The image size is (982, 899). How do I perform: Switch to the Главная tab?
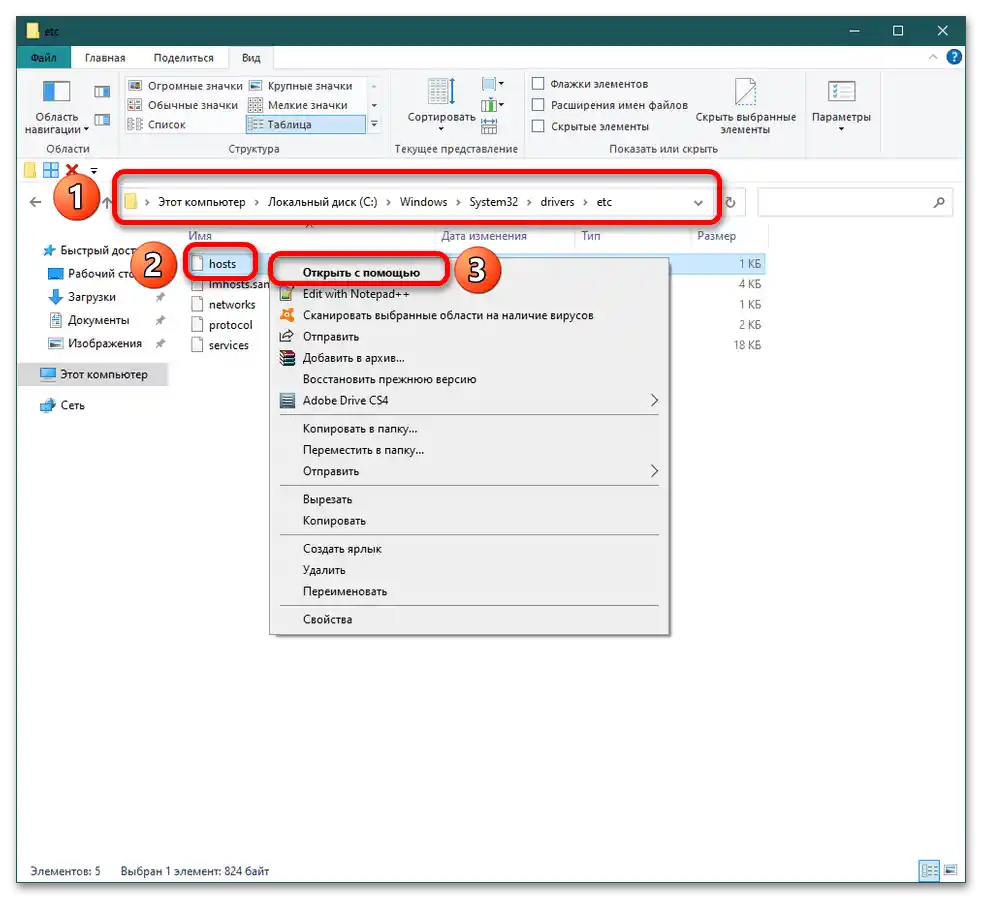(x=105, y=58)
